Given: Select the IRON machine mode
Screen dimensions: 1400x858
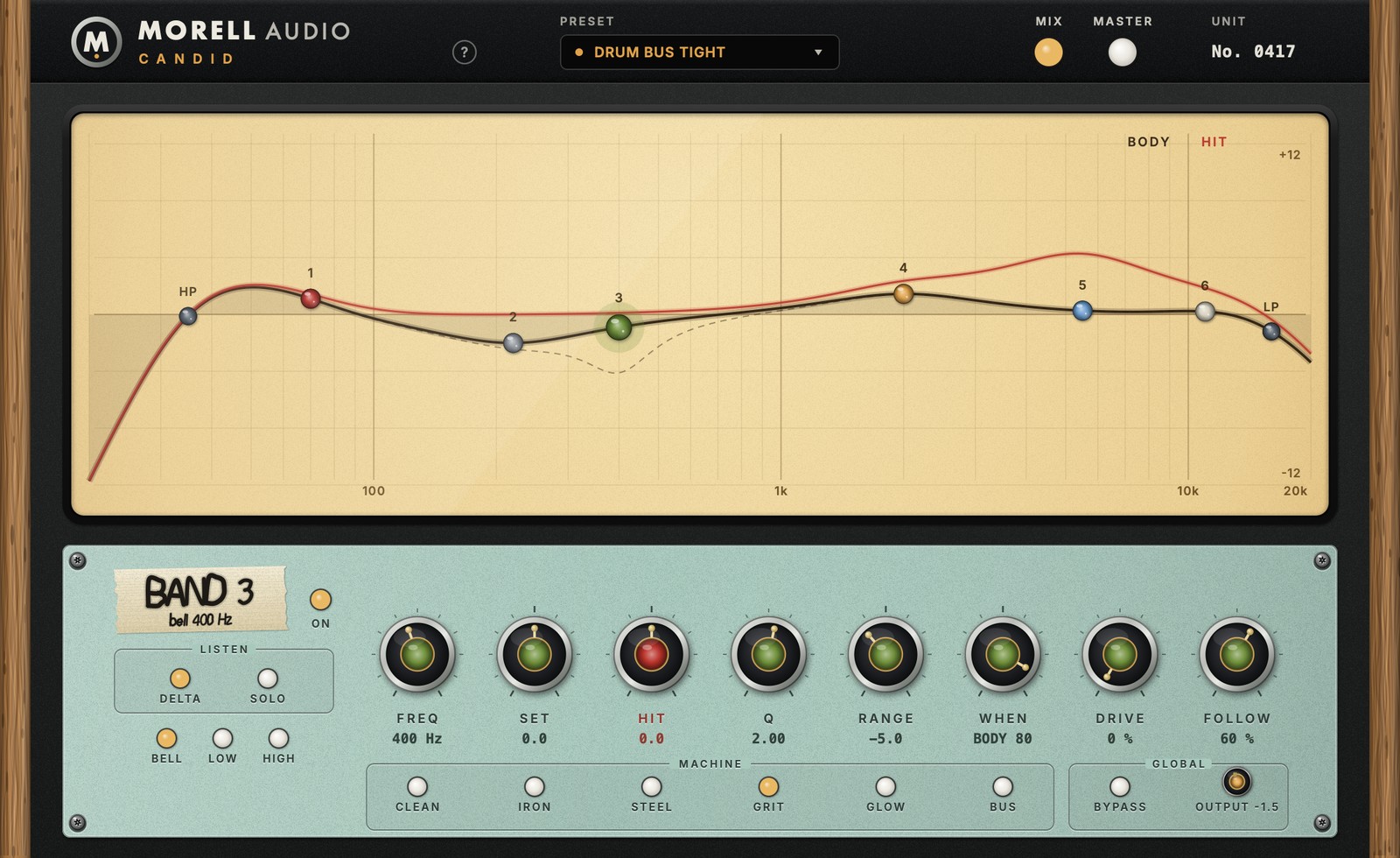Looking at the screenshot, I should [x=535, y=786].
